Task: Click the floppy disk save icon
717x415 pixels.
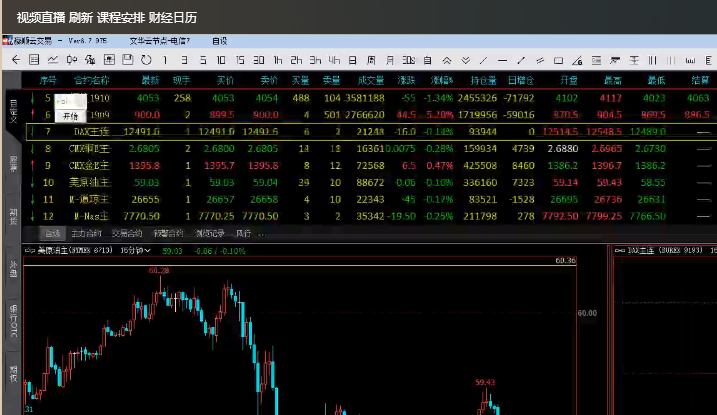Action: click(128, 60)
